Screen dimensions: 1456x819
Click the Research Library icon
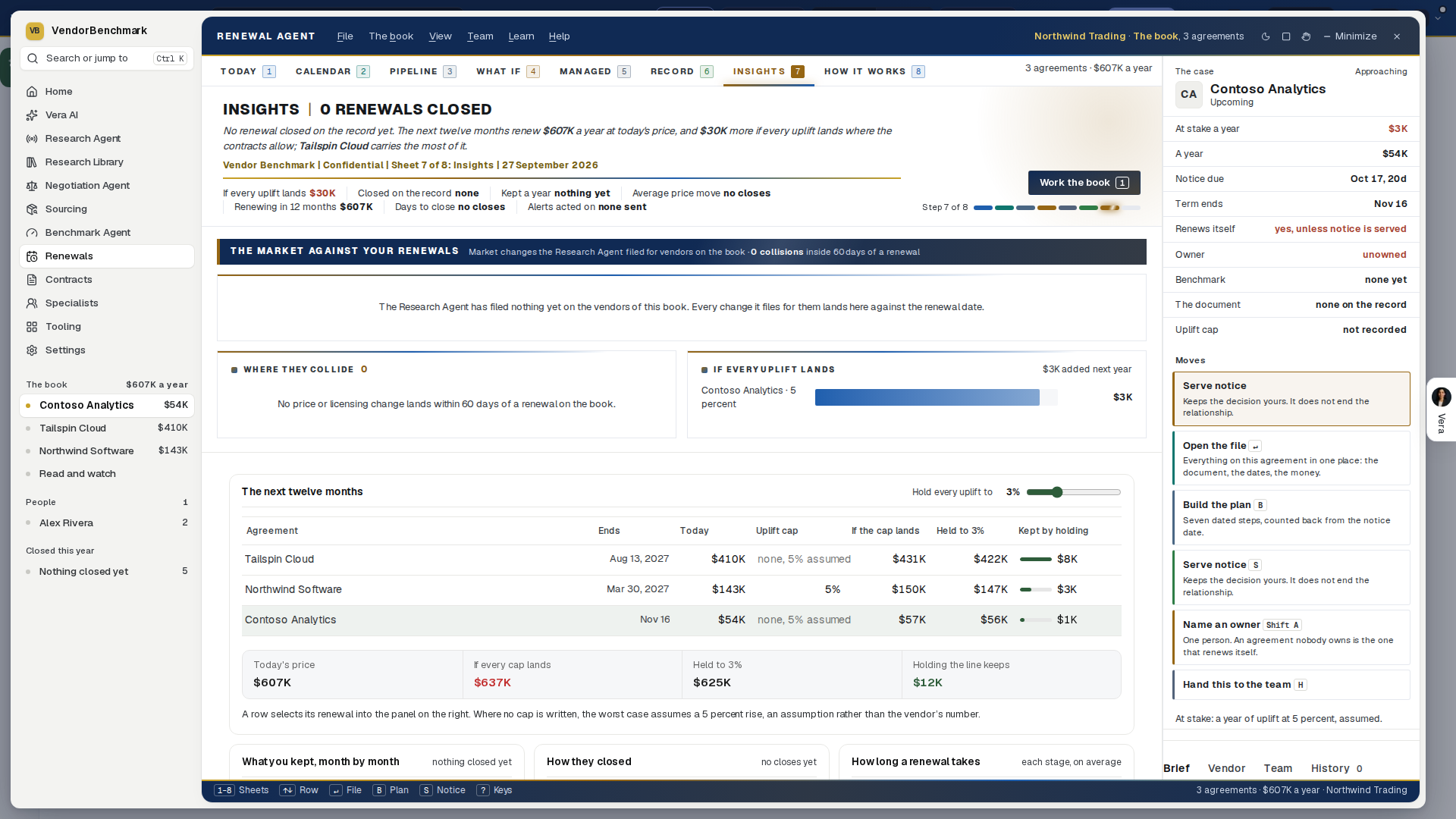pyautogui.click(x=32, y=162)
